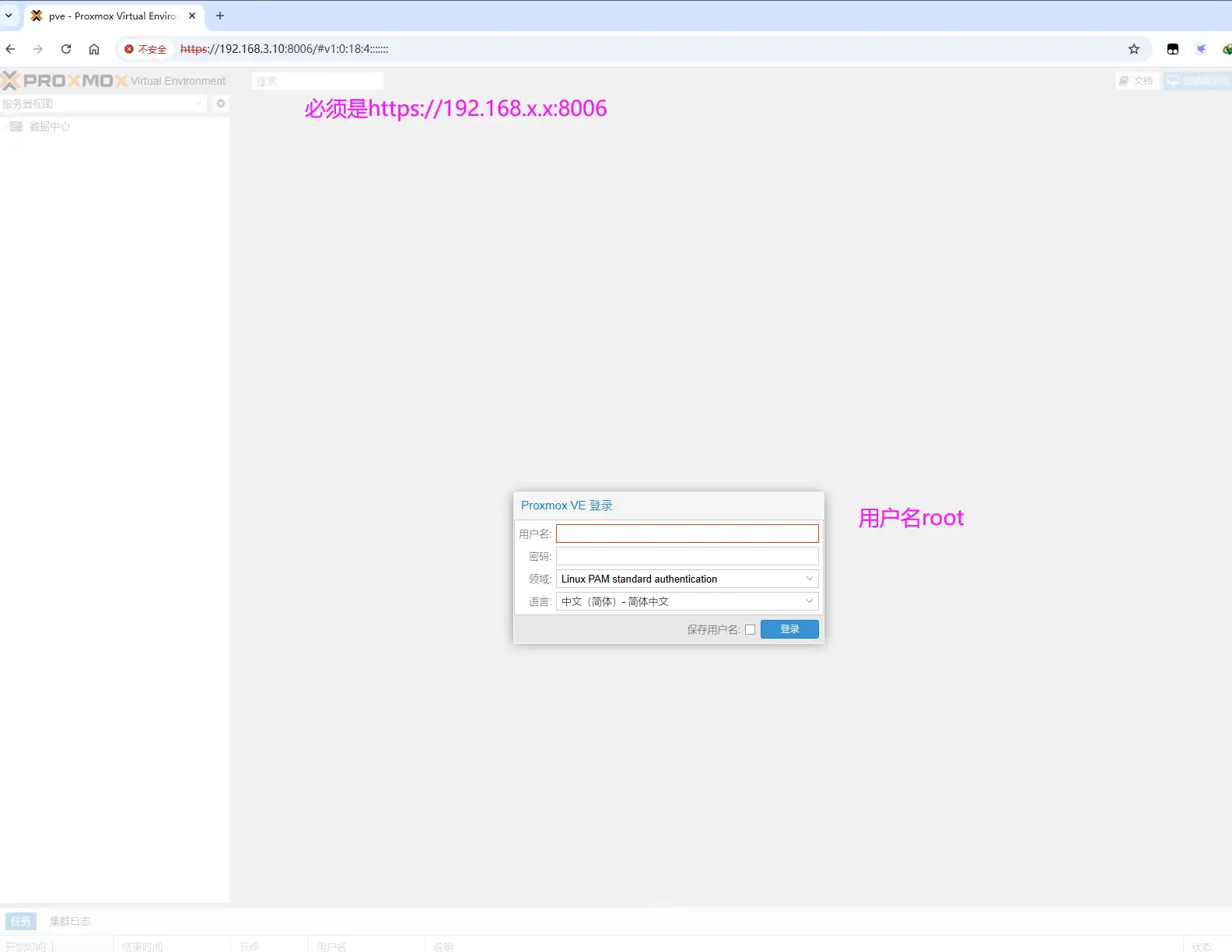Click the 用户名 column header in task log
This screenshot has height=952, width=1232.
pos(366,947)
